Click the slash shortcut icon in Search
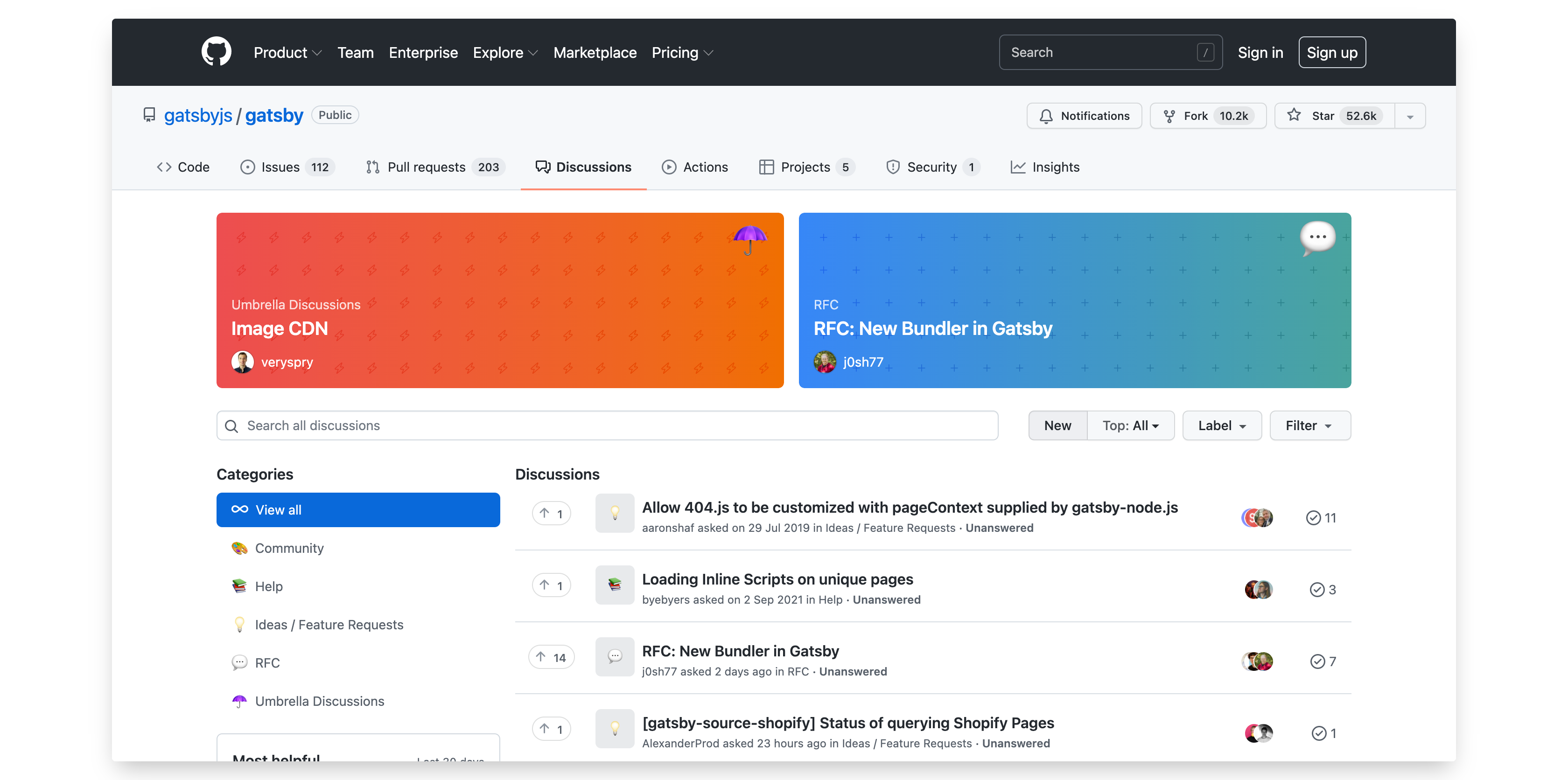 [x=1205, y=52]
